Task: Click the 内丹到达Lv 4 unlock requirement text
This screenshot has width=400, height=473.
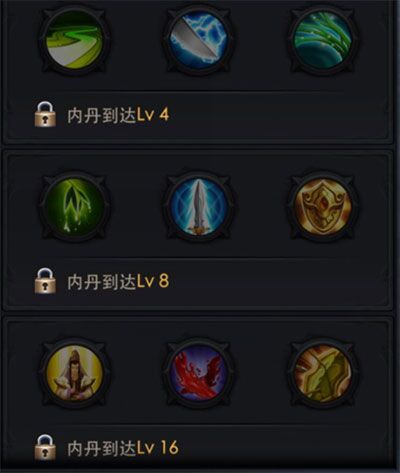Action: coord(118,115)
